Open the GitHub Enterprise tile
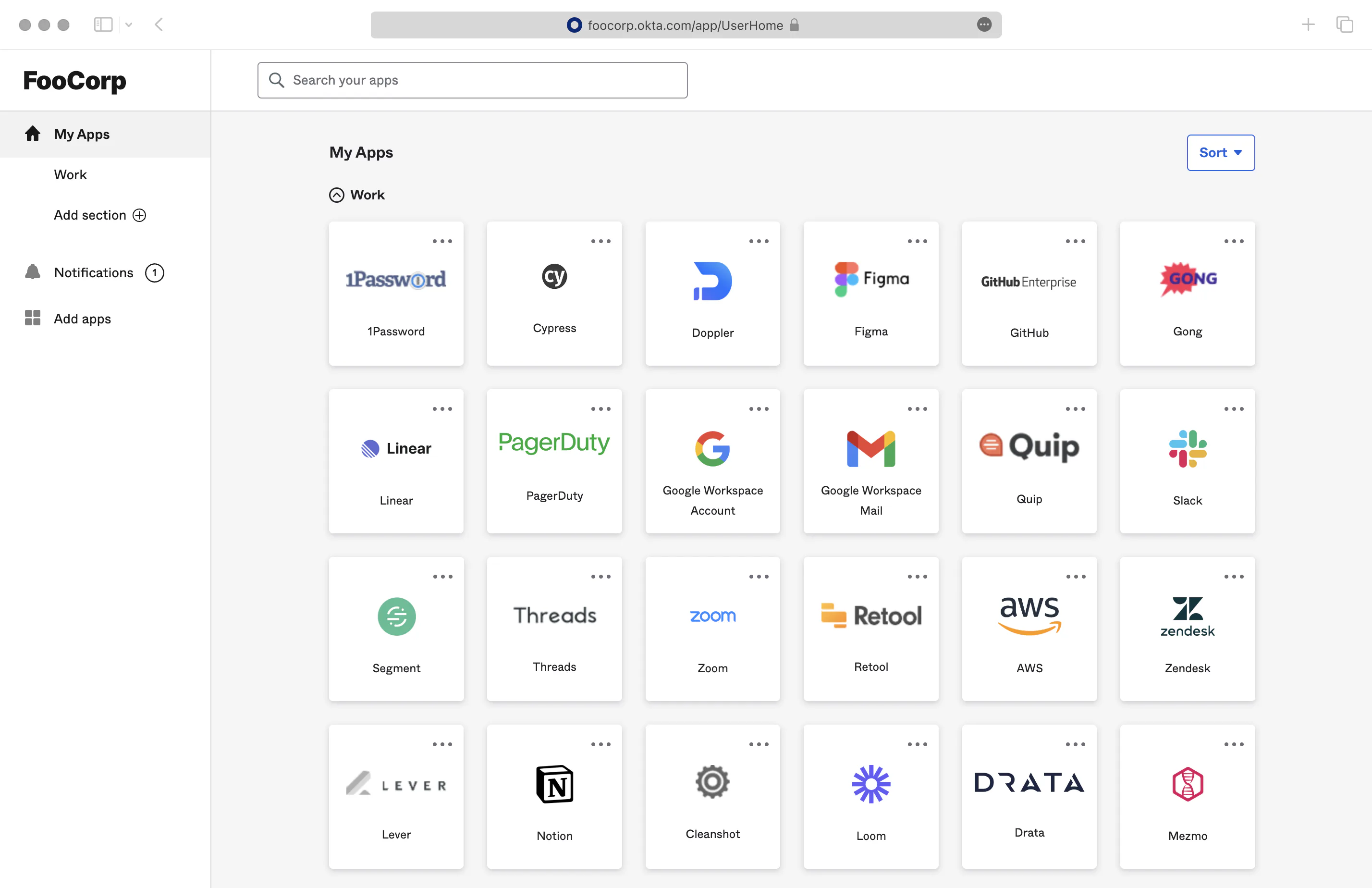This screenshot has height=888, width=1372. pos(1029,293)
